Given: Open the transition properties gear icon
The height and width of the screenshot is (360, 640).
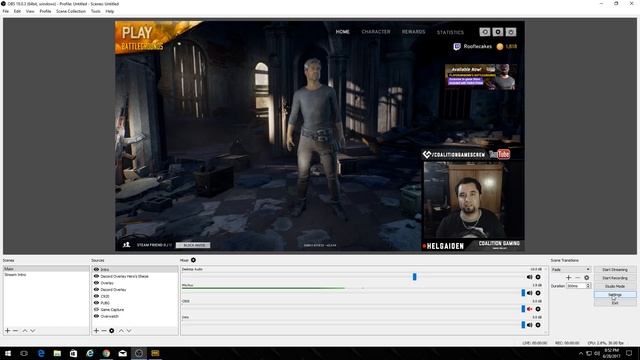Looking at the screenshot, I should [x=587, y=278].
